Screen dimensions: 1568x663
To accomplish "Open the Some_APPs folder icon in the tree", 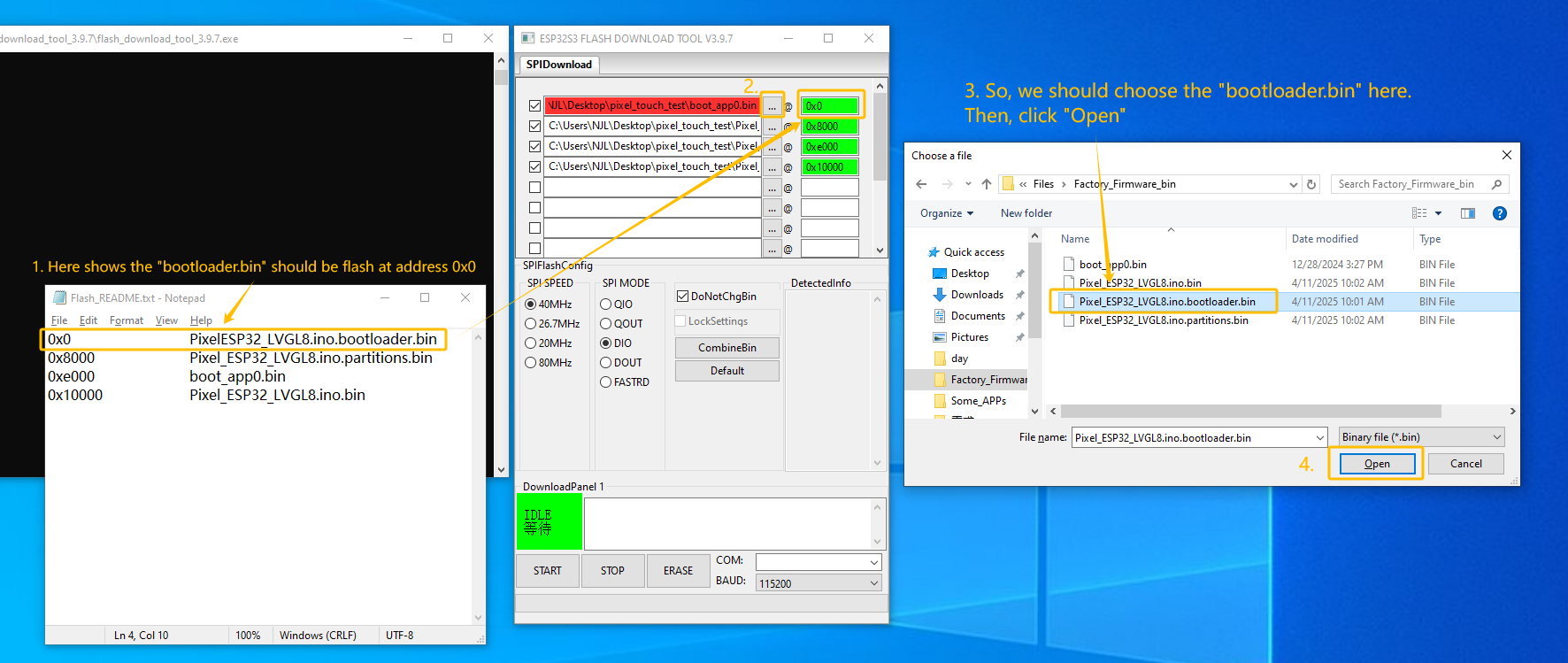I will click(940, 401).
